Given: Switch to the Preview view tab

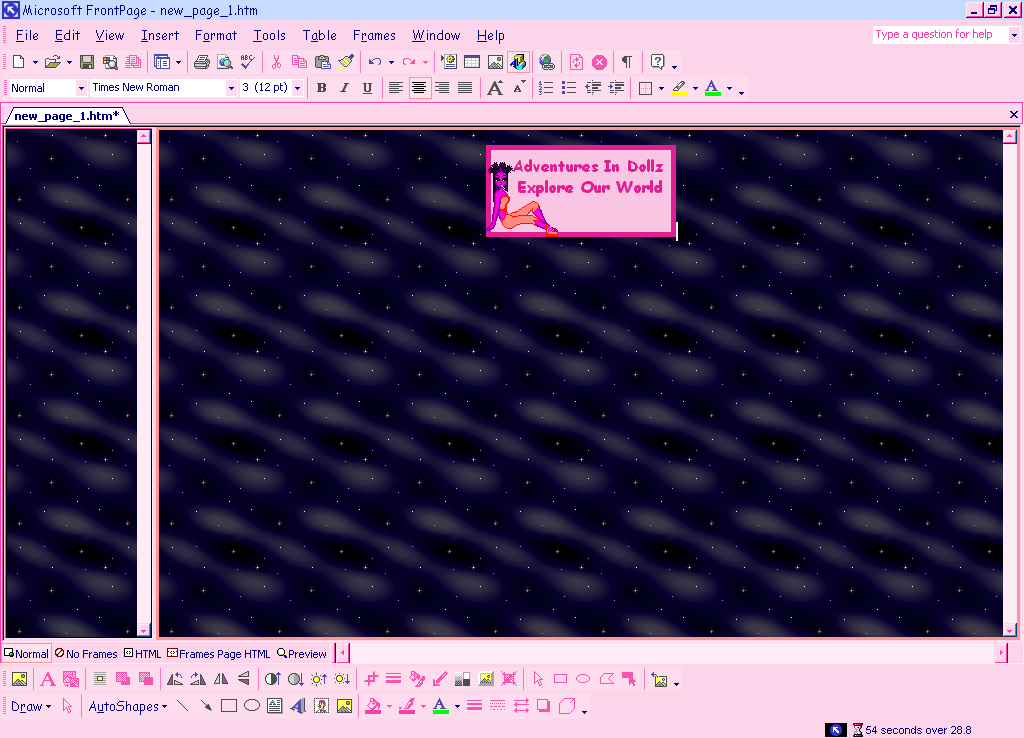Looking at the screenshot, I should (x=302, y=654).
